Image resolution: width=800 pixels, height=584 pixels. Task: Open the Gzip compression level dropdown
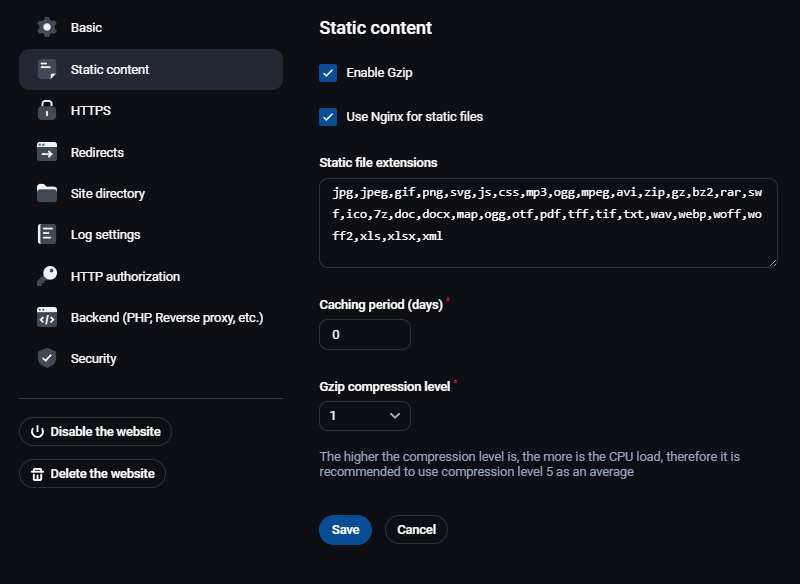coord(365,415)
